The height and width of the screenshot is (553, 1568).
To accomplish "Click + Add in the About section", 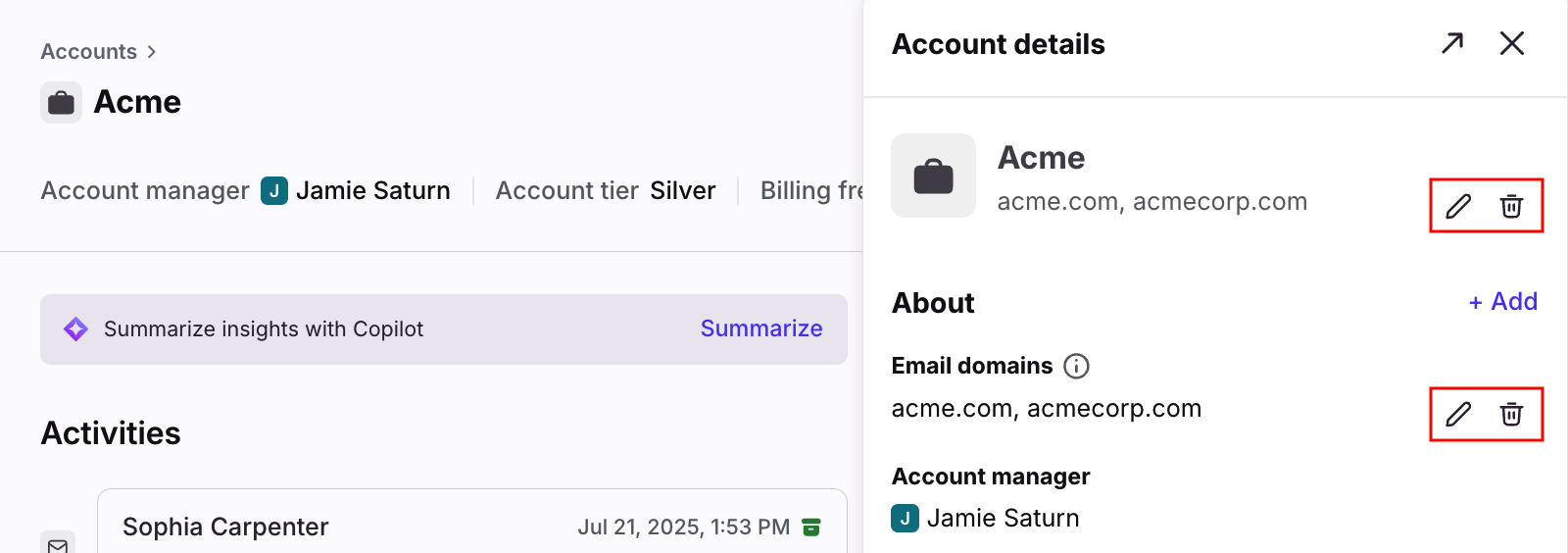I will (1502, 302).
